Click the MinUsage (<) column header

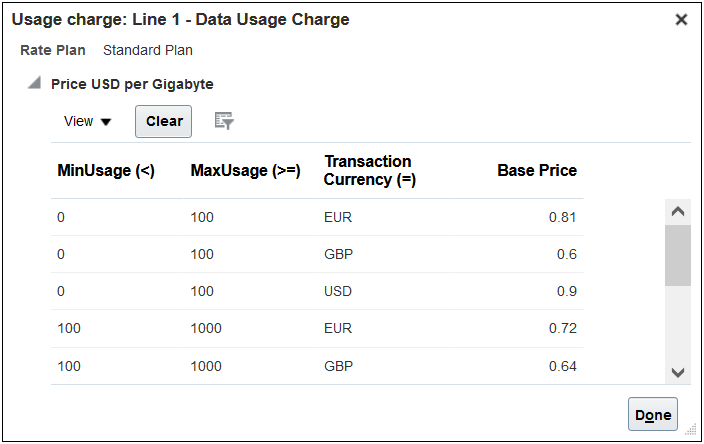[106, 170]
